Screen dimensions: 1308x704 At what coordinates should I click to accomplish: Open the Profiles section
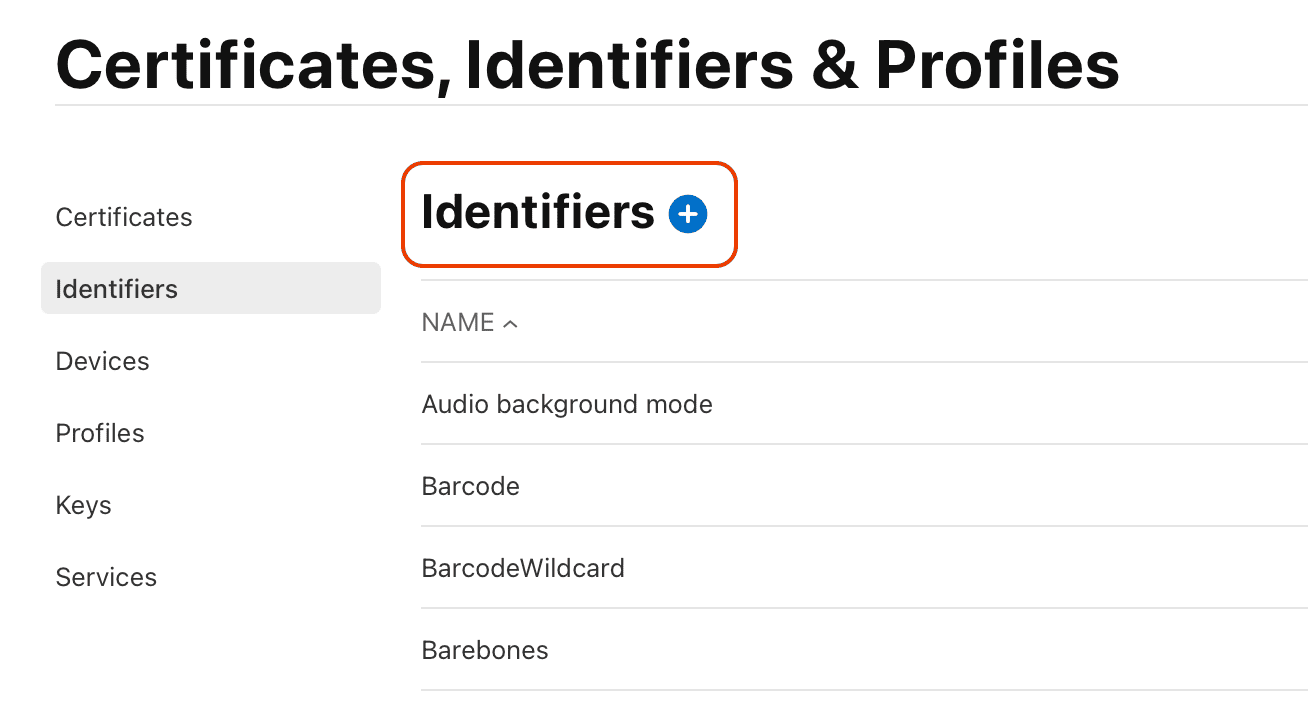[99, 433]
